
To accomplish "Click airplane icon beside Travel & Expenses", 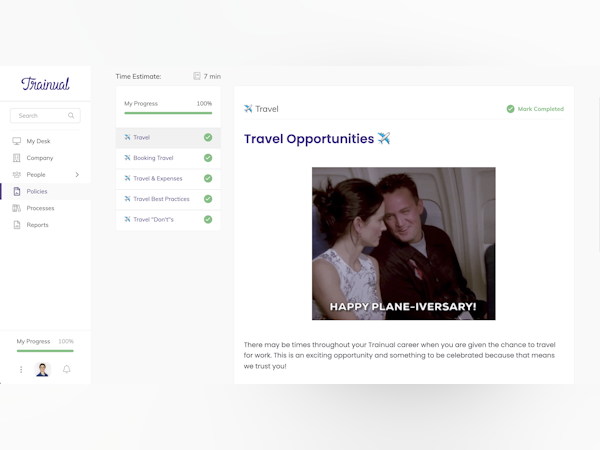I will (127, 178).
